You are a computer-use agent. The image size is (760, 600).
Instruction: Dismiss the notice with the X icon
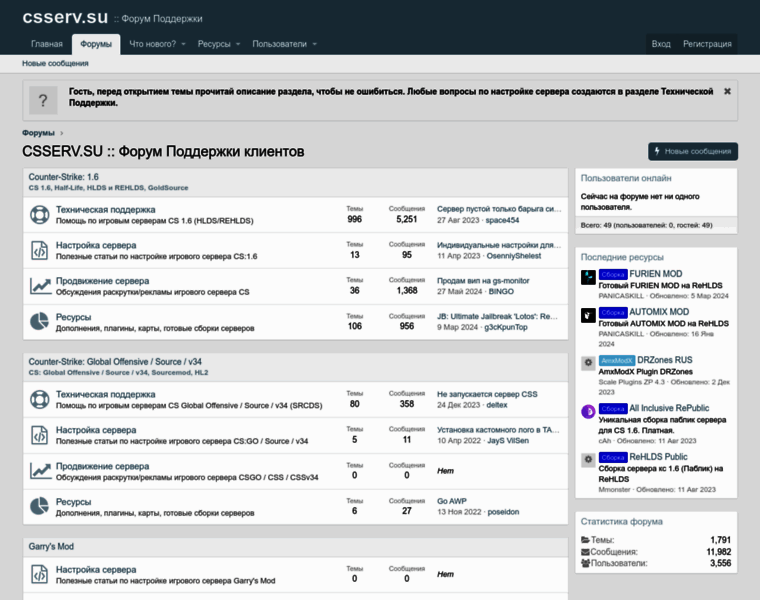727,91
